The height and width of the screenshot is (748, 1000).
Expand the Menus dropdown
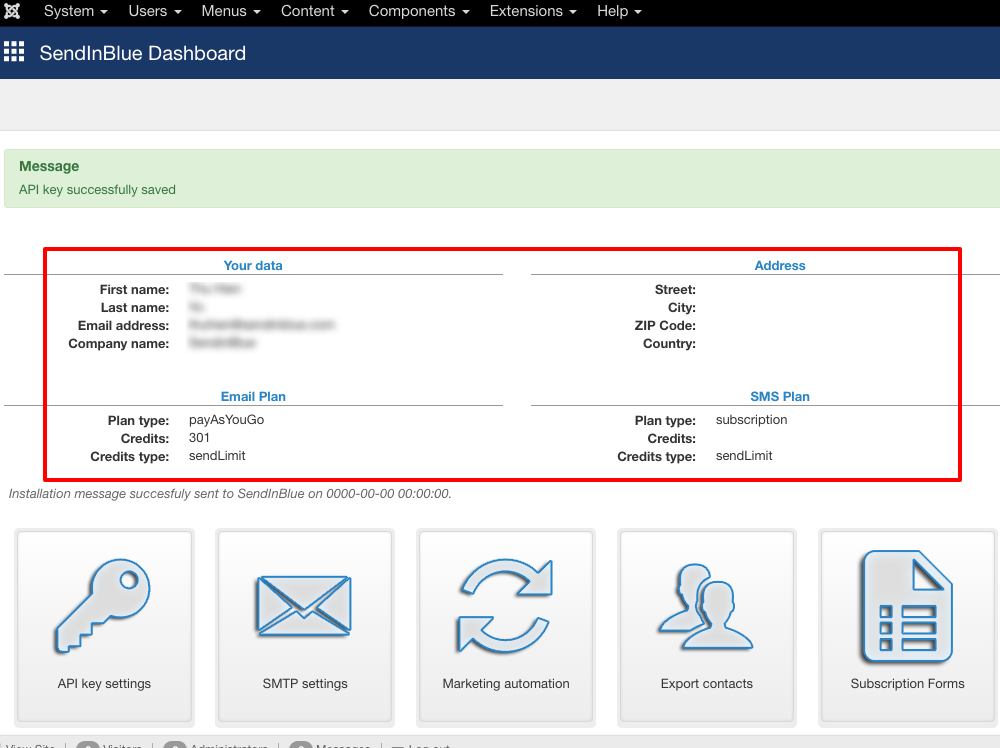pos(230,11)
